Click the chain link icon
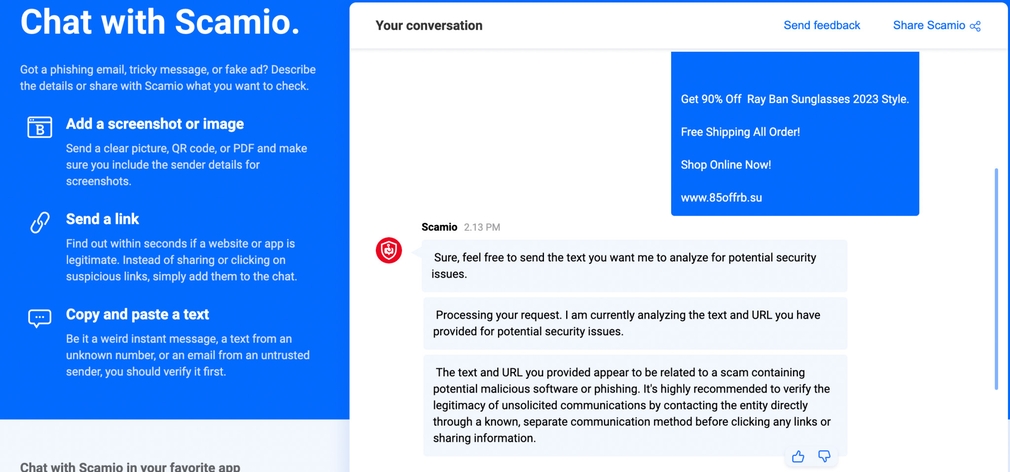This screenshot has height=472, width=1010. click(39, 222)
